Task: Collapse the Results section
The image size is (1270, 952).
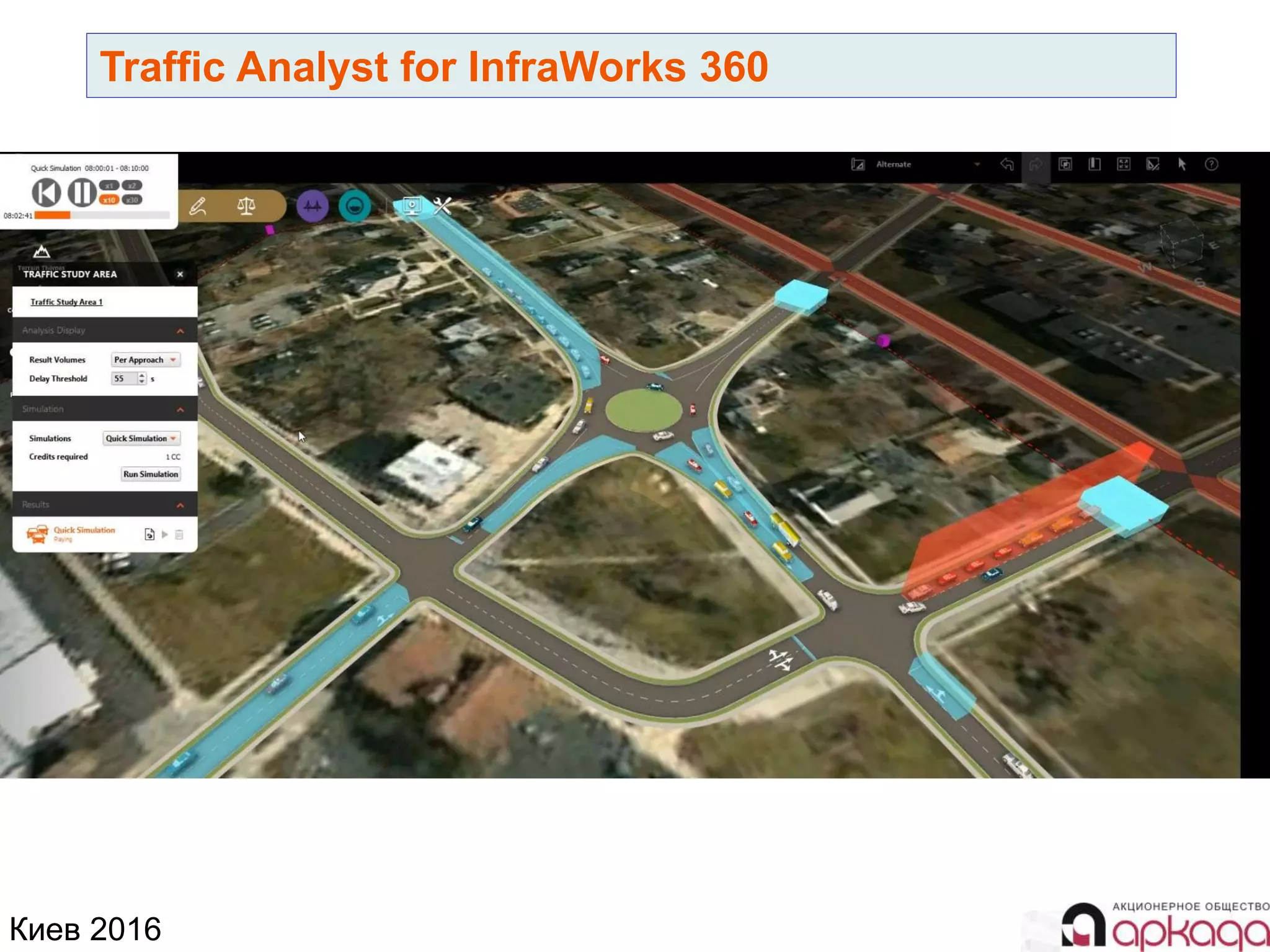Action: [180, 505]
